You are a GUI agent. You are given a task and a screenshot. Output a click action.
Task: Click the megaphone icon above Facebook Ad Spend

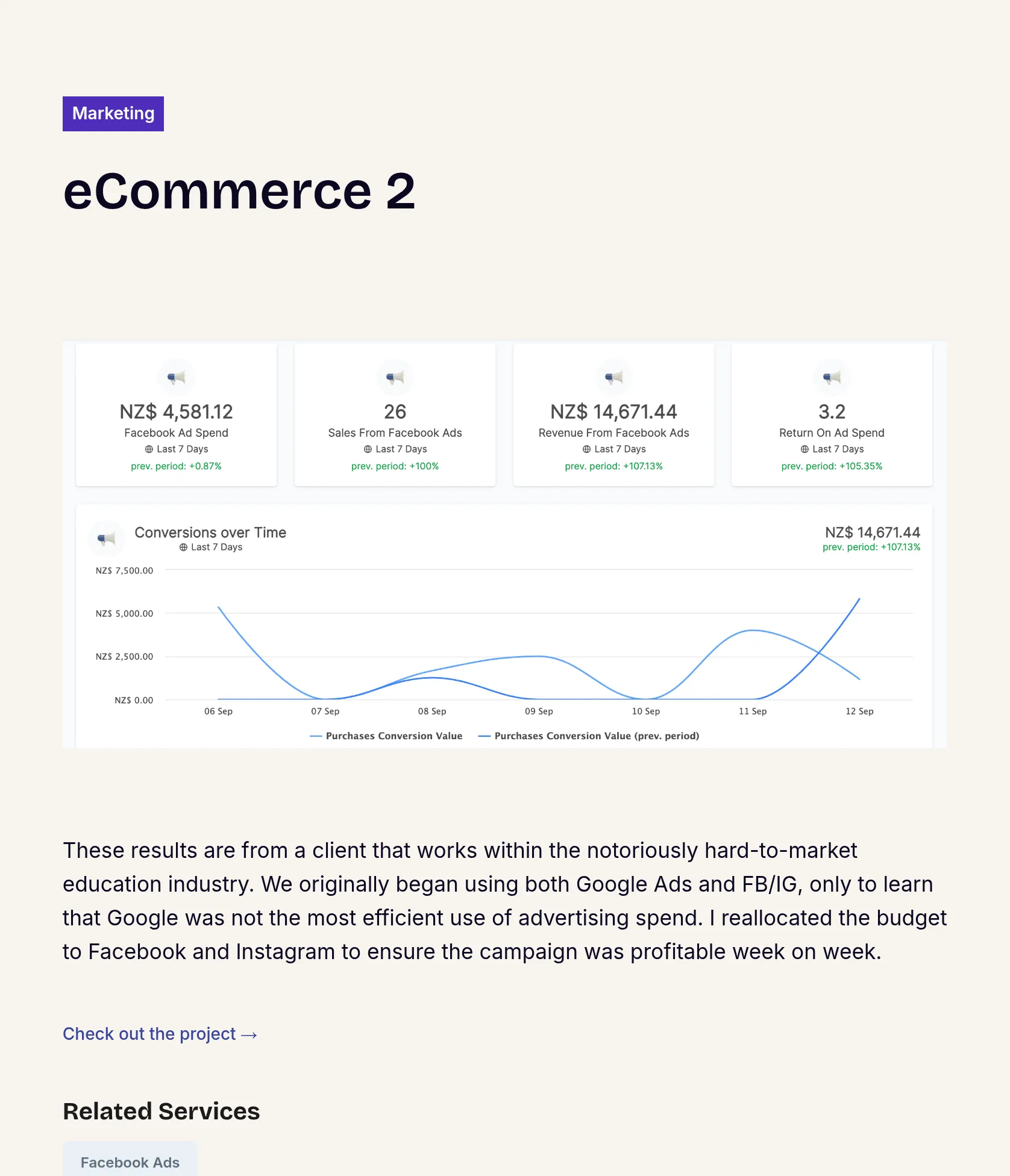[x=176, y=378]
